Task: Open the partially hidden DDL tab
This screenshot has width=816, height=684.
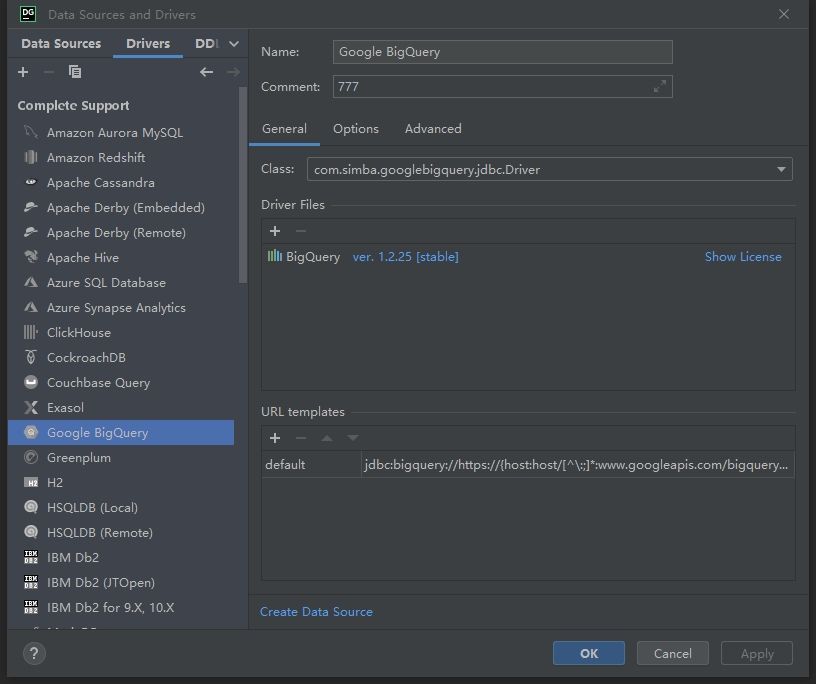Action: pyautogui.click(x=207, y=44)
